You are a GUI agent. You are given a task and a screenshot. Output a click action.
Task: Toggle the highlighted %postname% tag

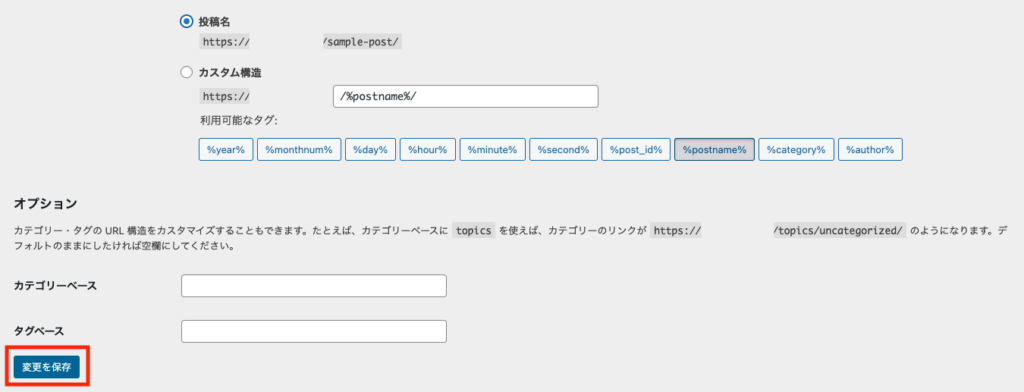click(714, 150)
